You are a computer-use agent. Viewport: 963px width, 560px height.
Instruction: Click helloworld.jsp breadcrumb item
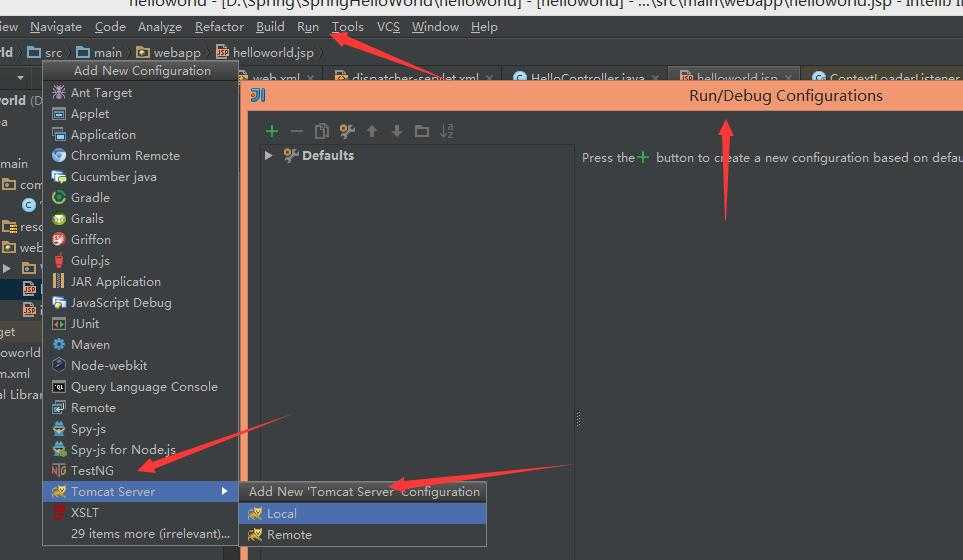coord(265,53)
